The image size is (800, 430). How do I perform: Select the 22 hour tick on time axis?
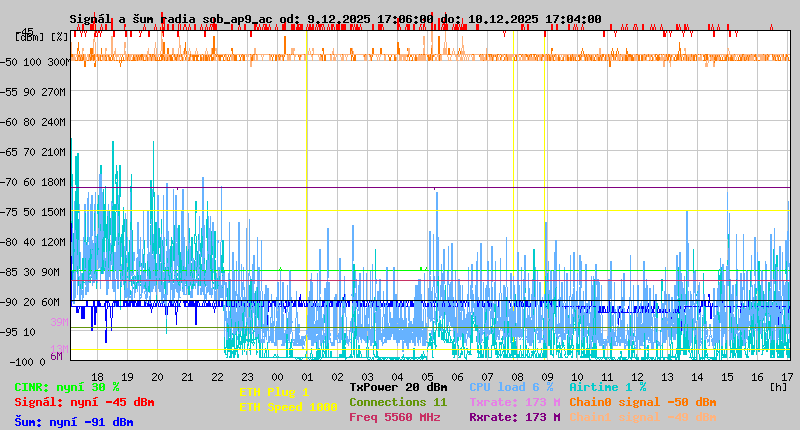pos(216,377)
